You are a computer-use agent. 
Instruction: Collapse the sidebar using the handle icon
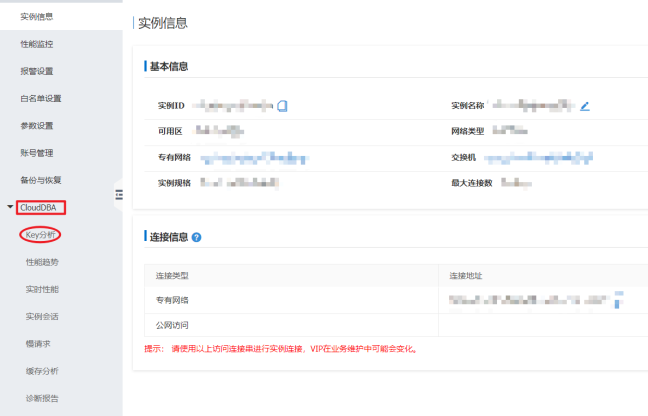(x=118, y=194)
